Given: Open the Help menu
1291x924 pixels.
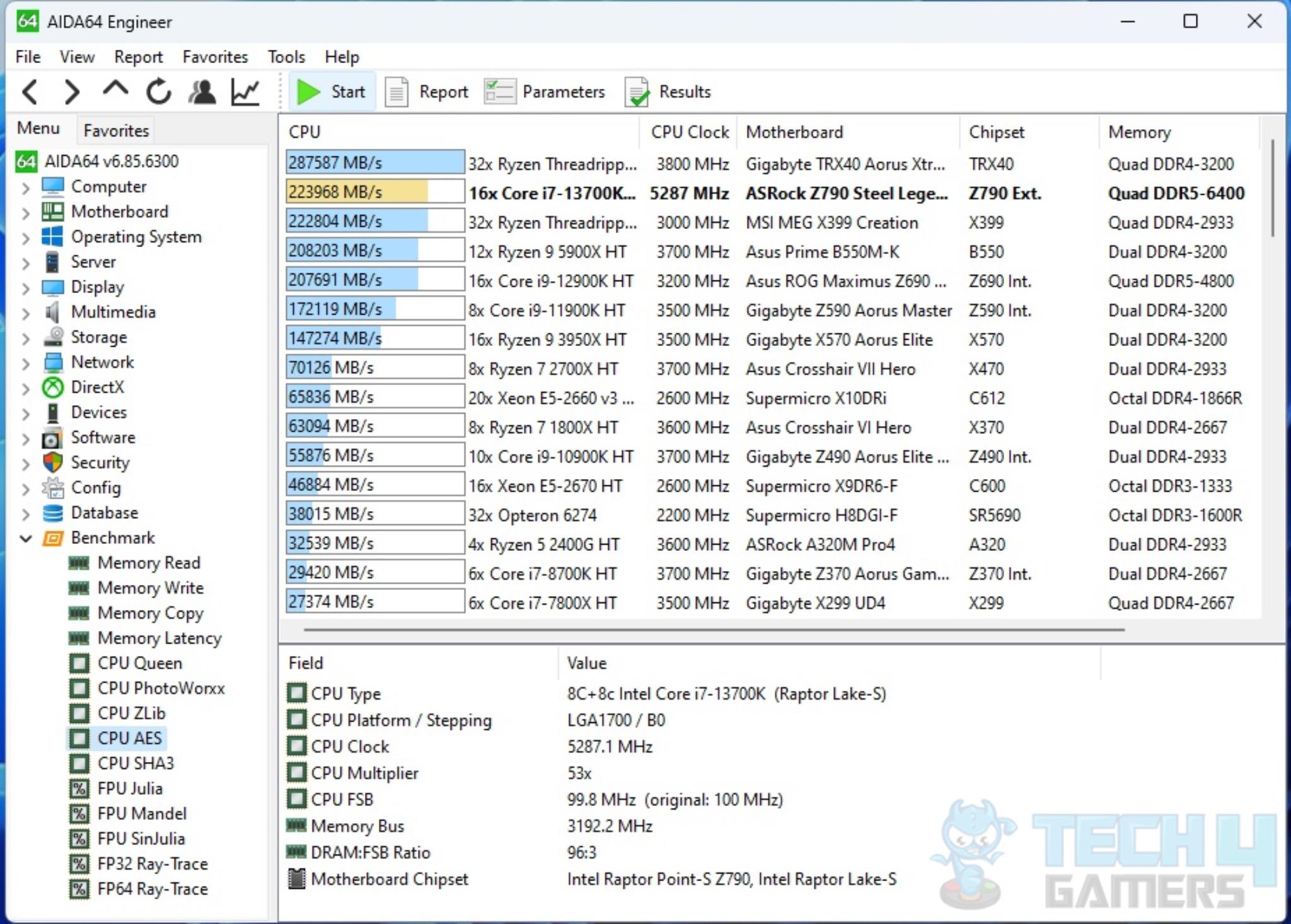Looking at the screenshot, I should pos(342,57).
